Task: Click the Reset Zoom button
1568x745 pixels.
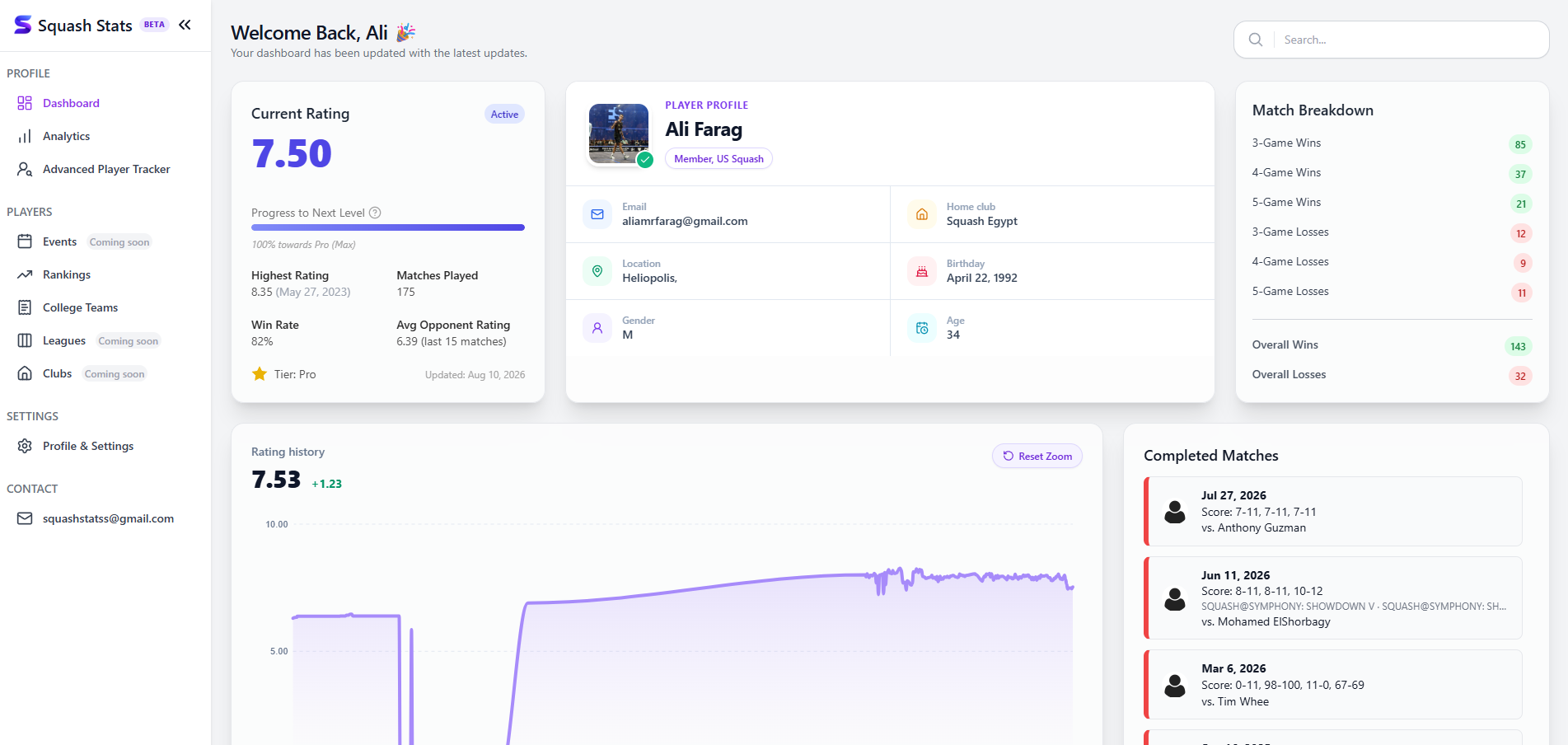Action: [1037, 456]
